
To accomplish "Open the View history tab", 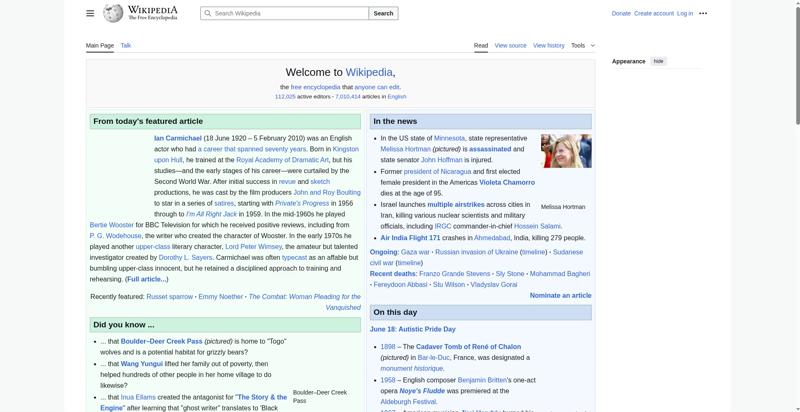I will coord(548,45).
